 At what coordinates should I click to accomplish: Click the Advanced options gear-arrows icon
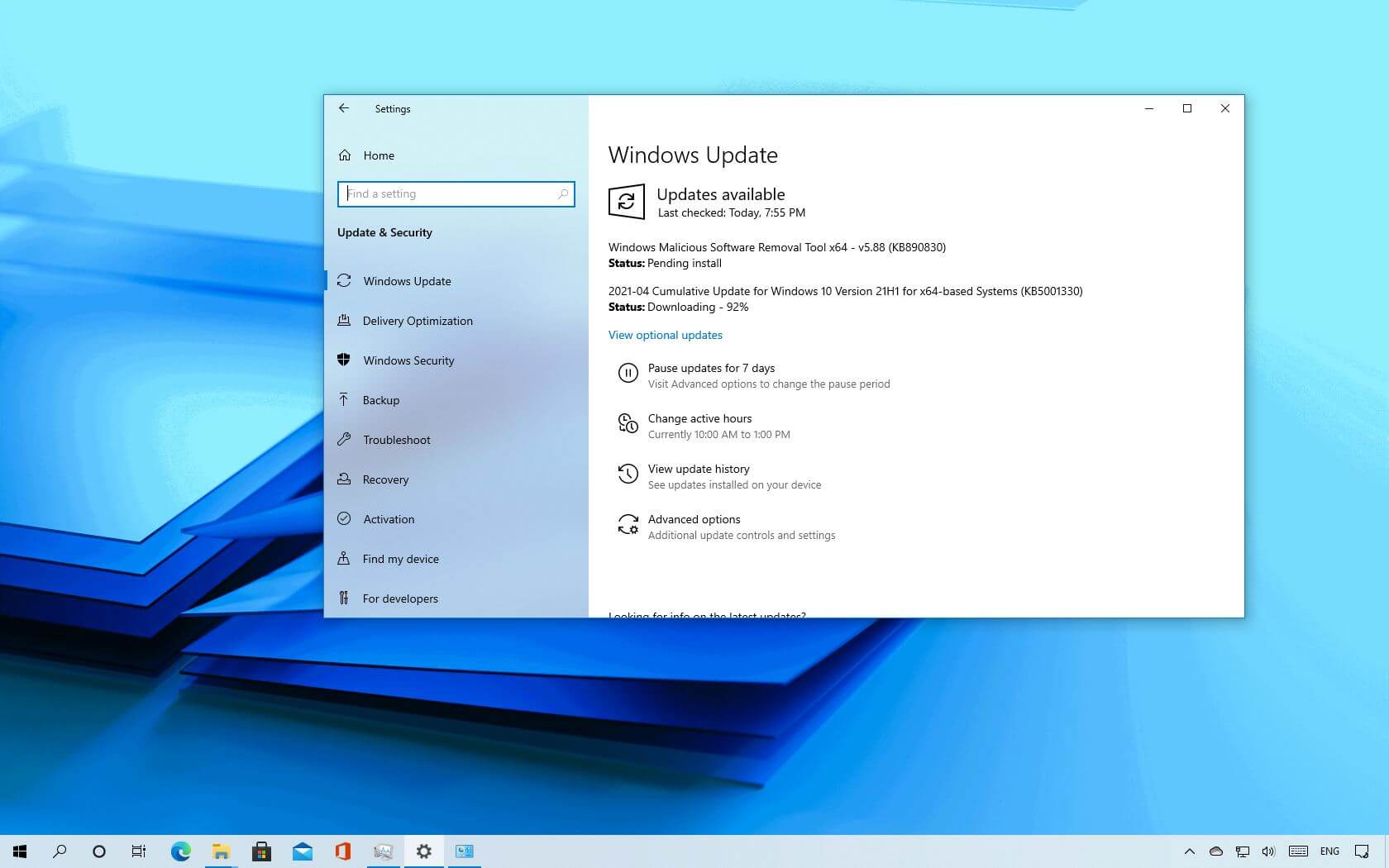coord(628,525)
